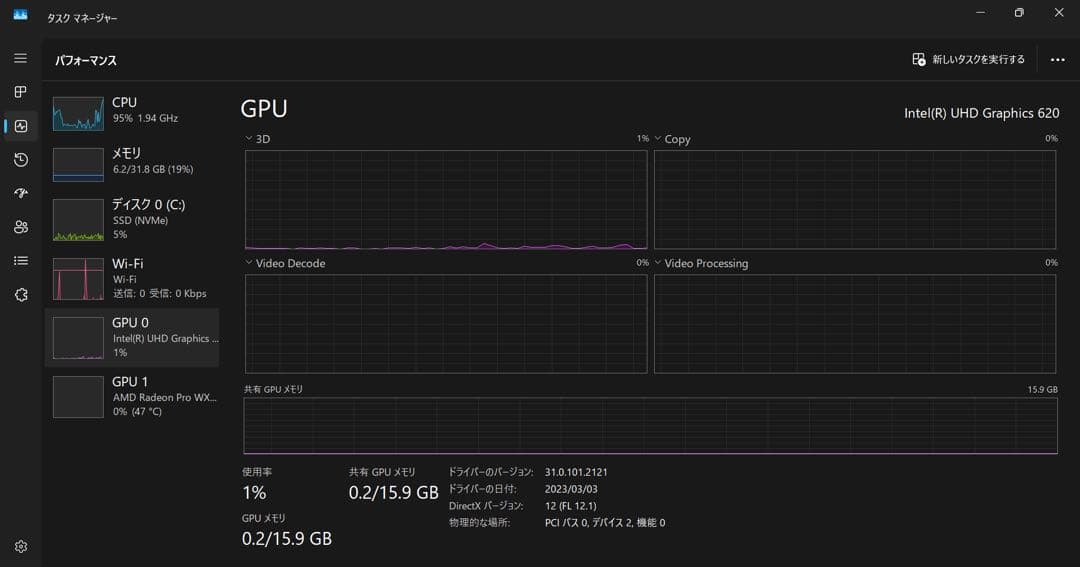
Task: Select the Performance page icon
Action: pyautogui.click(x=21, y=126)
